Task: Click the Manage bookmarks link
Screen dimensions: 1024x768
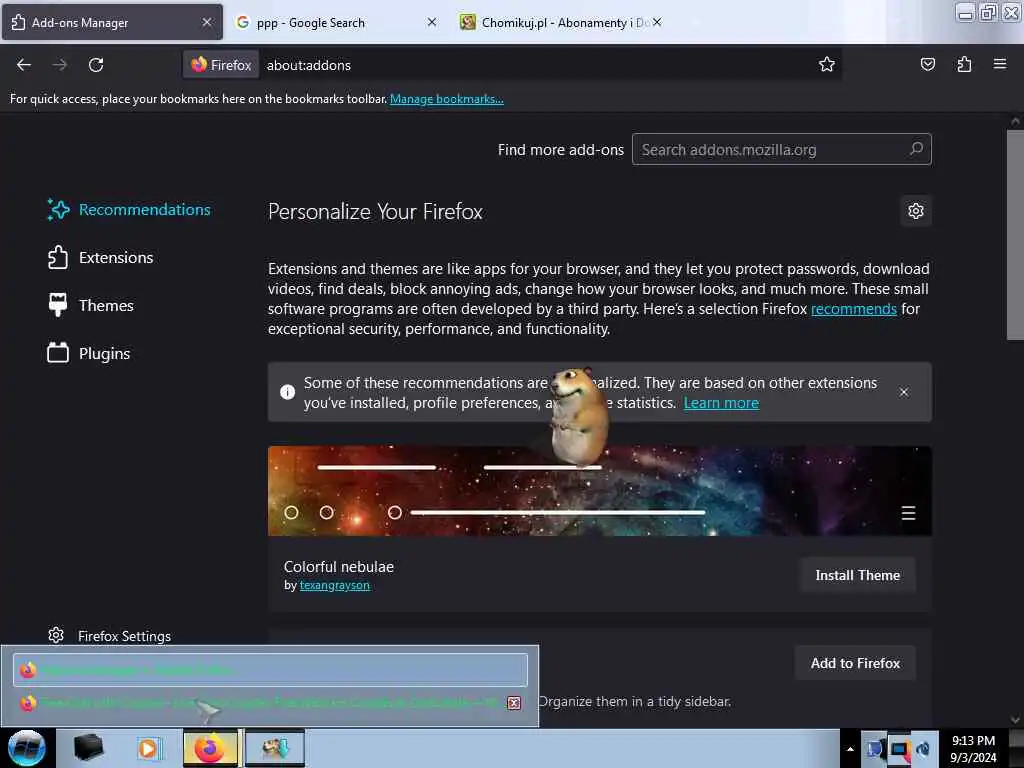Action: pyautogui.click(x=447, y=99)
